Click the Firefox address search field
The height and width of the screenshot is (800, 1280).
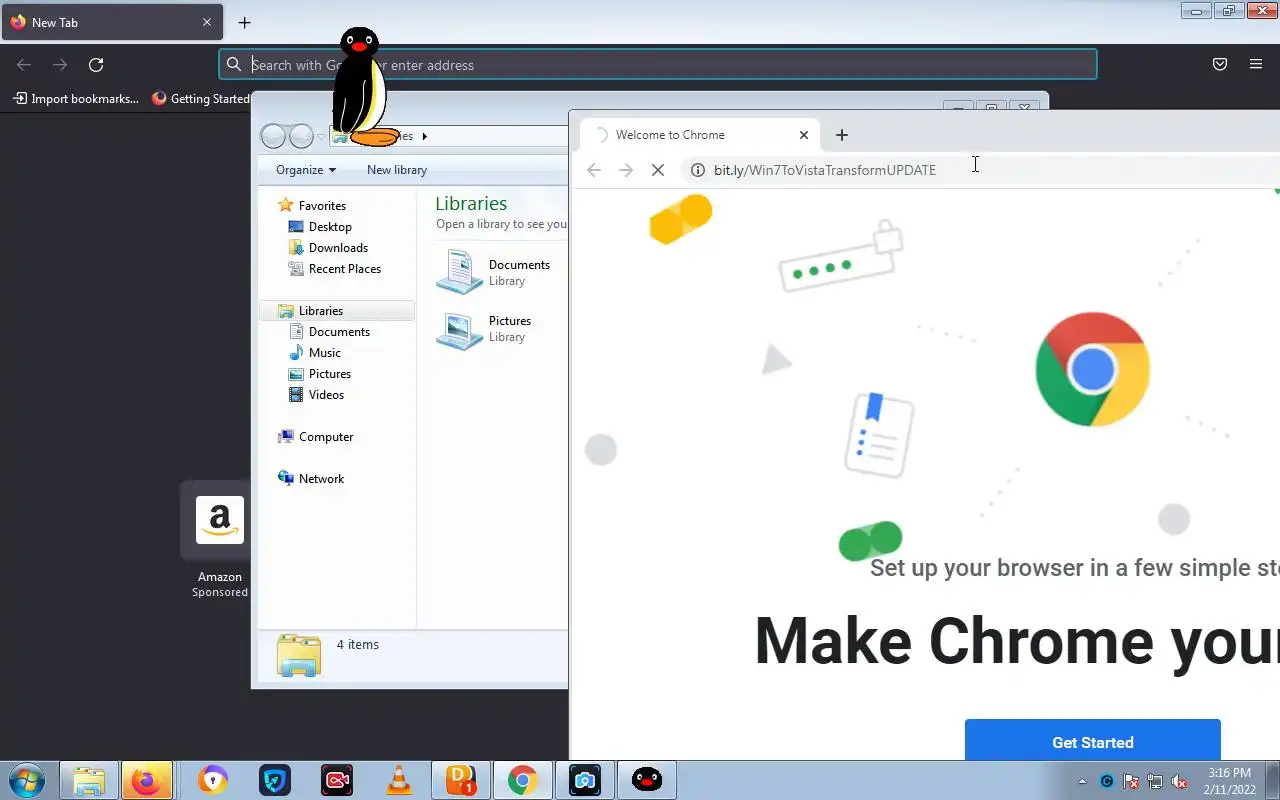pyautogui.click(x=658, y=65)
